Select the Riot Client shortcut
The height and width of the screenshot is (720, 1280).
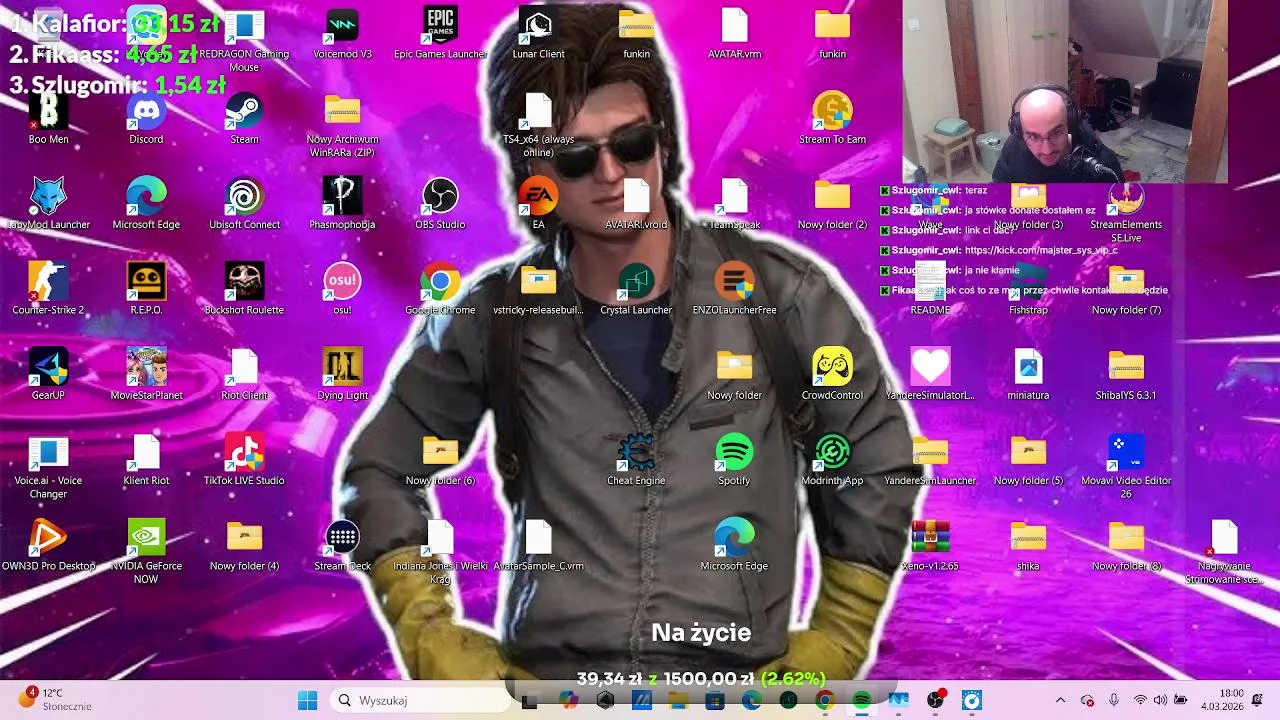point(244,375)
